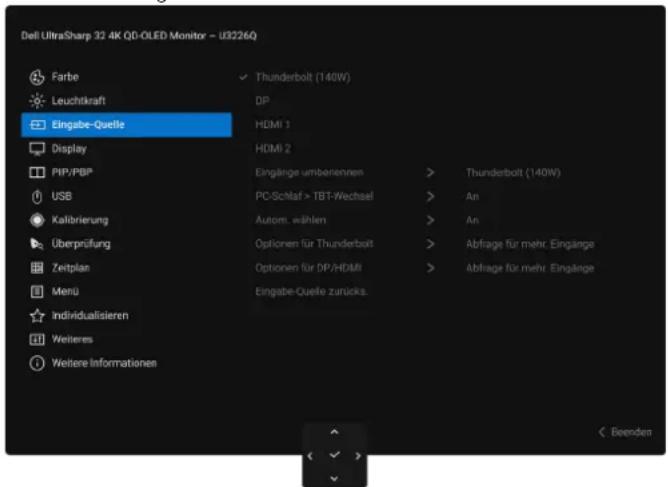Viewport: 668px width, 487px height.
Task: Click Eingabe-Quelle zurücks. reset option
Action: tap(311, 292)
